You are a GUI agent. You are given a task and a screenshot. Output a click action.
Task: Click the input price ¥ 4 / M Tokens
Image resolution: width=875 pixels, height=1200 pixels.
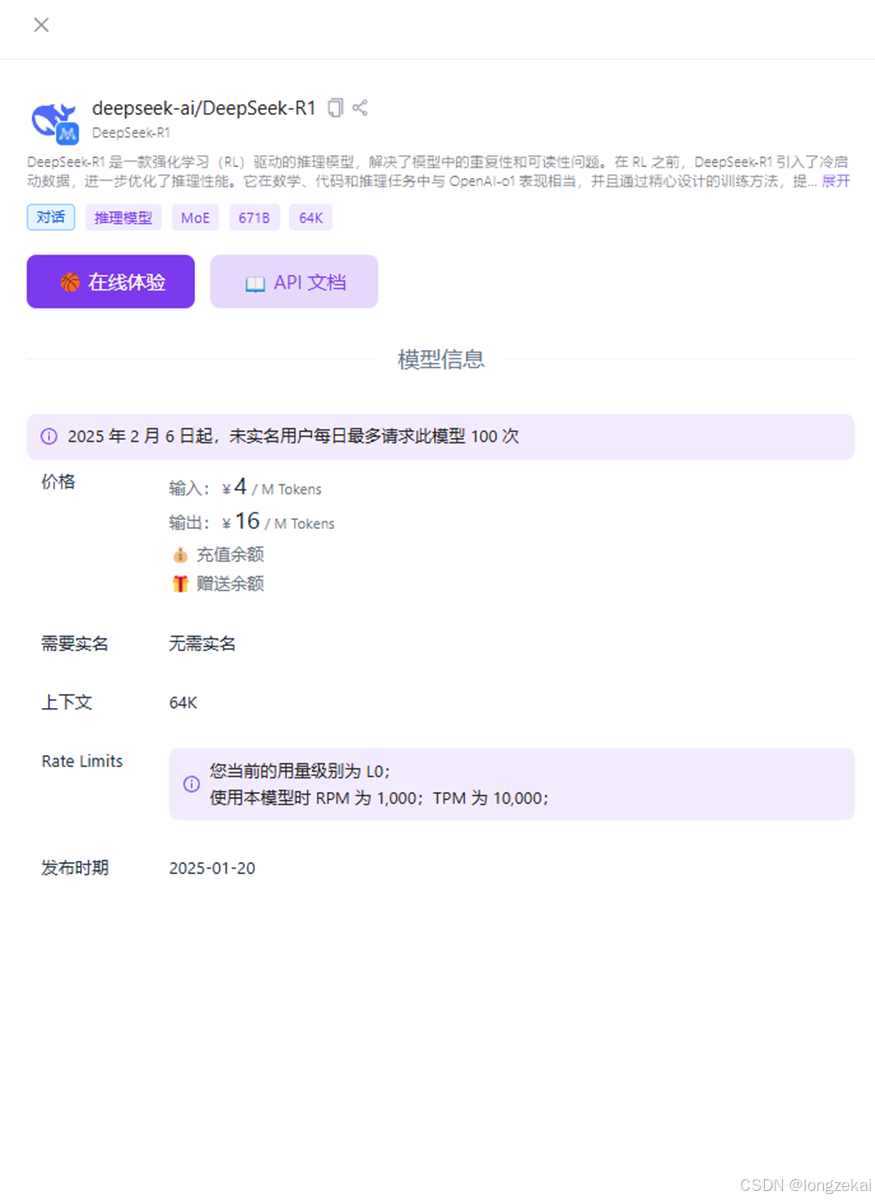click(x=271, y=488)
